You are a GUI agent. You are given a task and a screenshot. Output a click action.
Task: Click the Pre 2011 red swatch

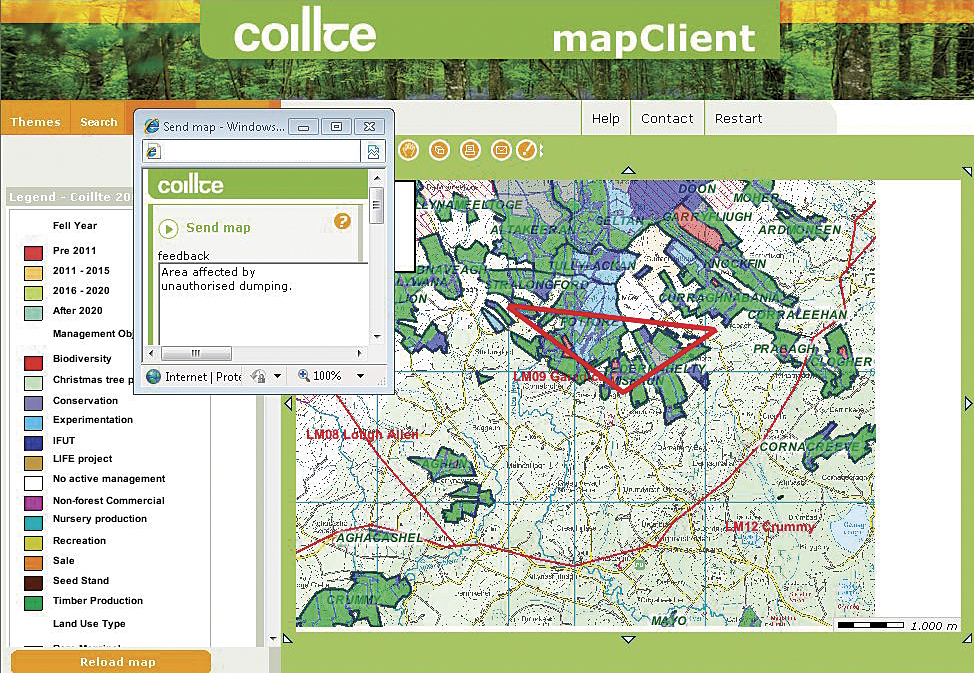[34, 253]
